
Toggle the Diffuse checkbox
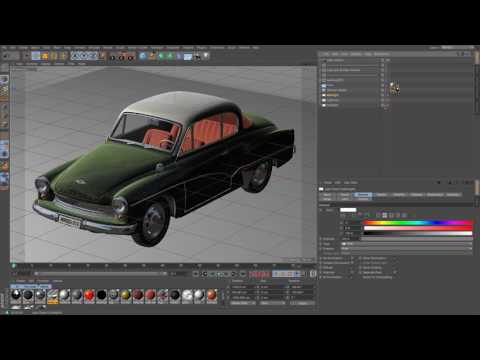[x=352, y=268]
